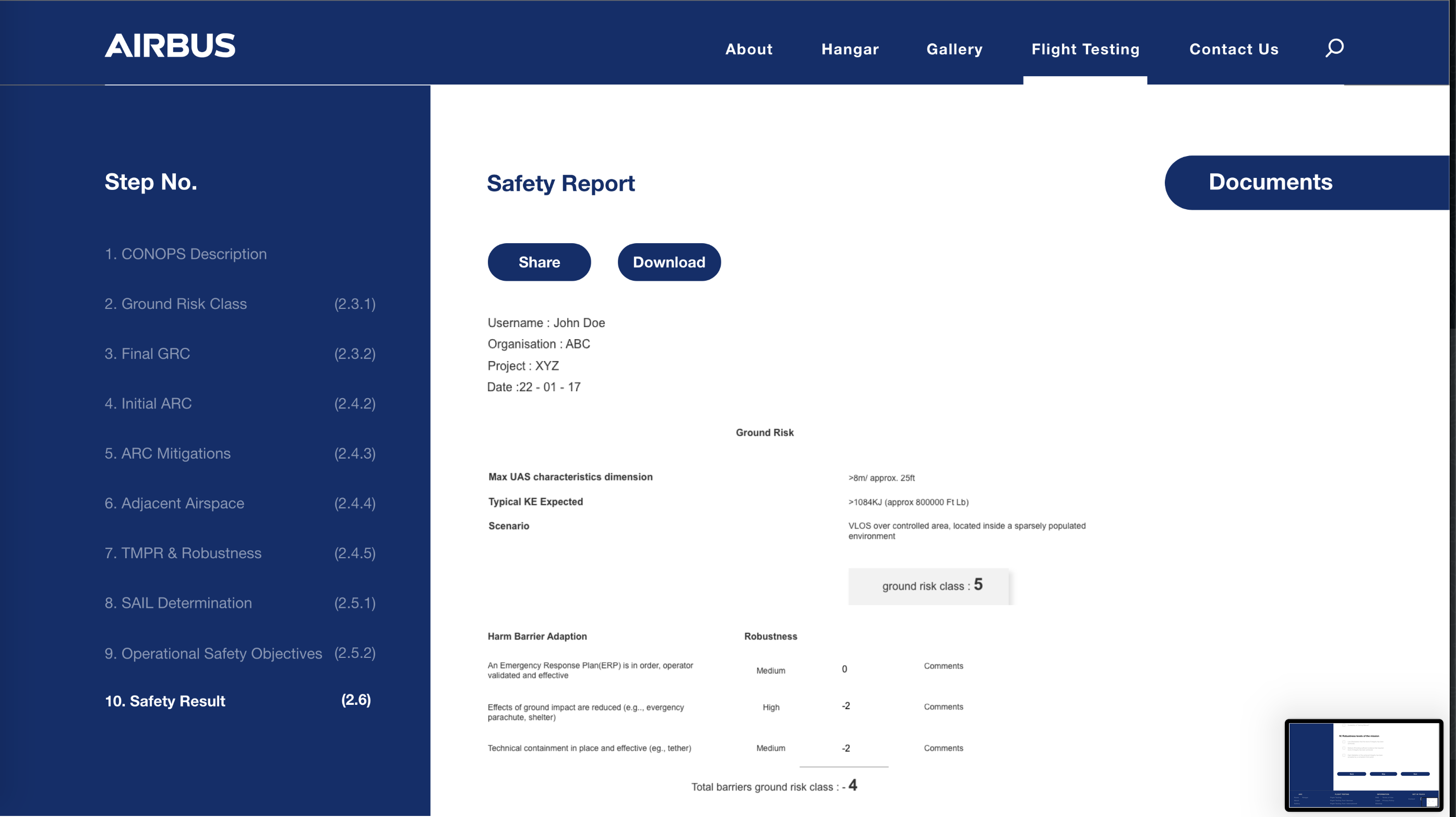Screen dimensions: 1456x817
Task: Select the Flight Testing tab
Action: pos(1084,49)
